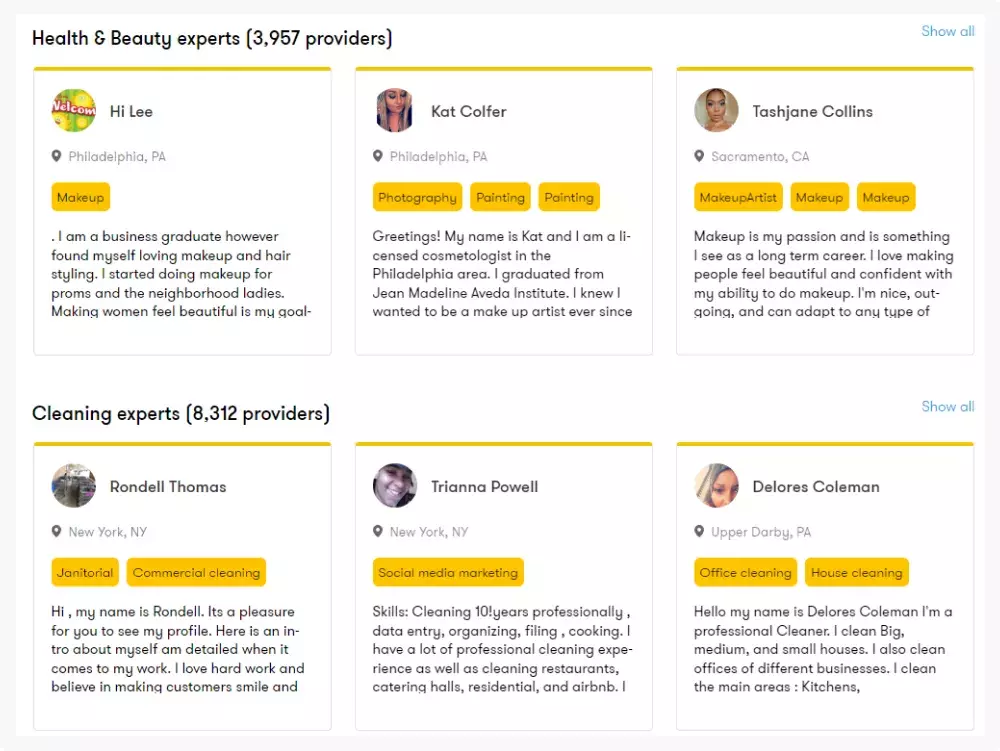This screenshot has width=1000, height=751.
Task: Open Rondell Thomas' name link
Action: [168, 487]
